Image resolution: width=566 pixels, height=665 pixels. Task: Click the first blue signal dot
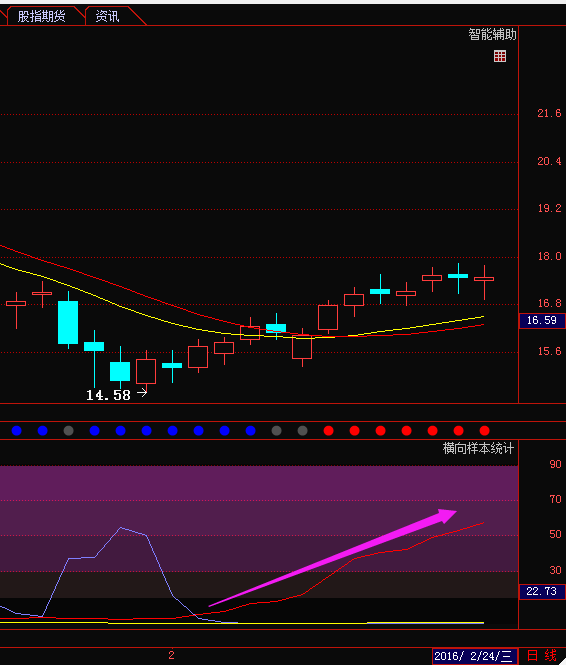pos(17,431)
